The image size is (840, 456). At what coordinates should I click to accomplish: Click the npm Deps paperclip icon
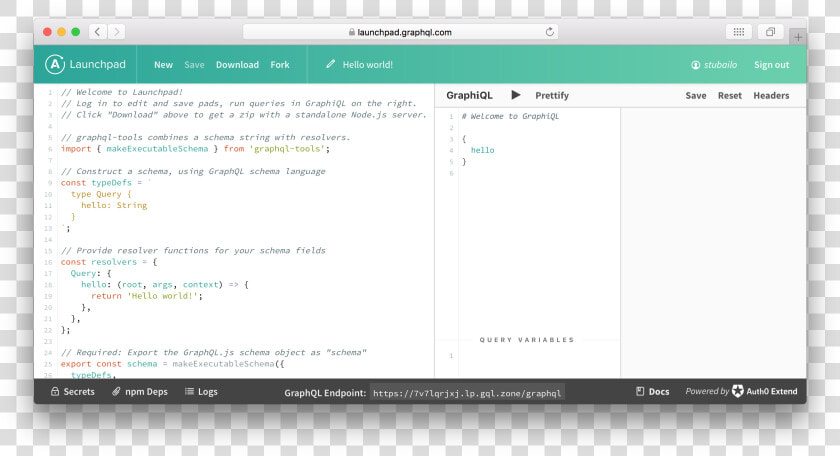pos(116,391)
